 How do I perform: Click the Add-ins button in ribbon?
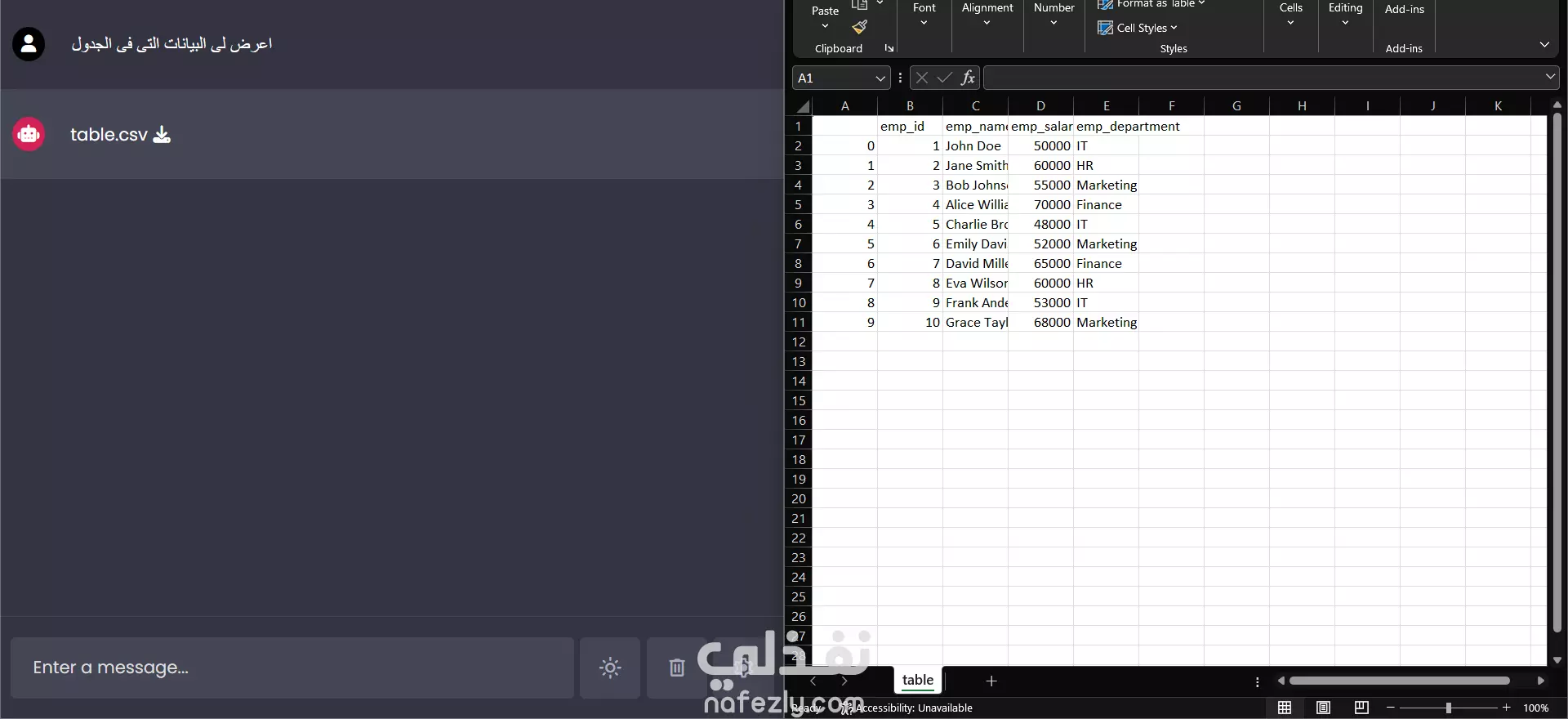(1404, 10)
